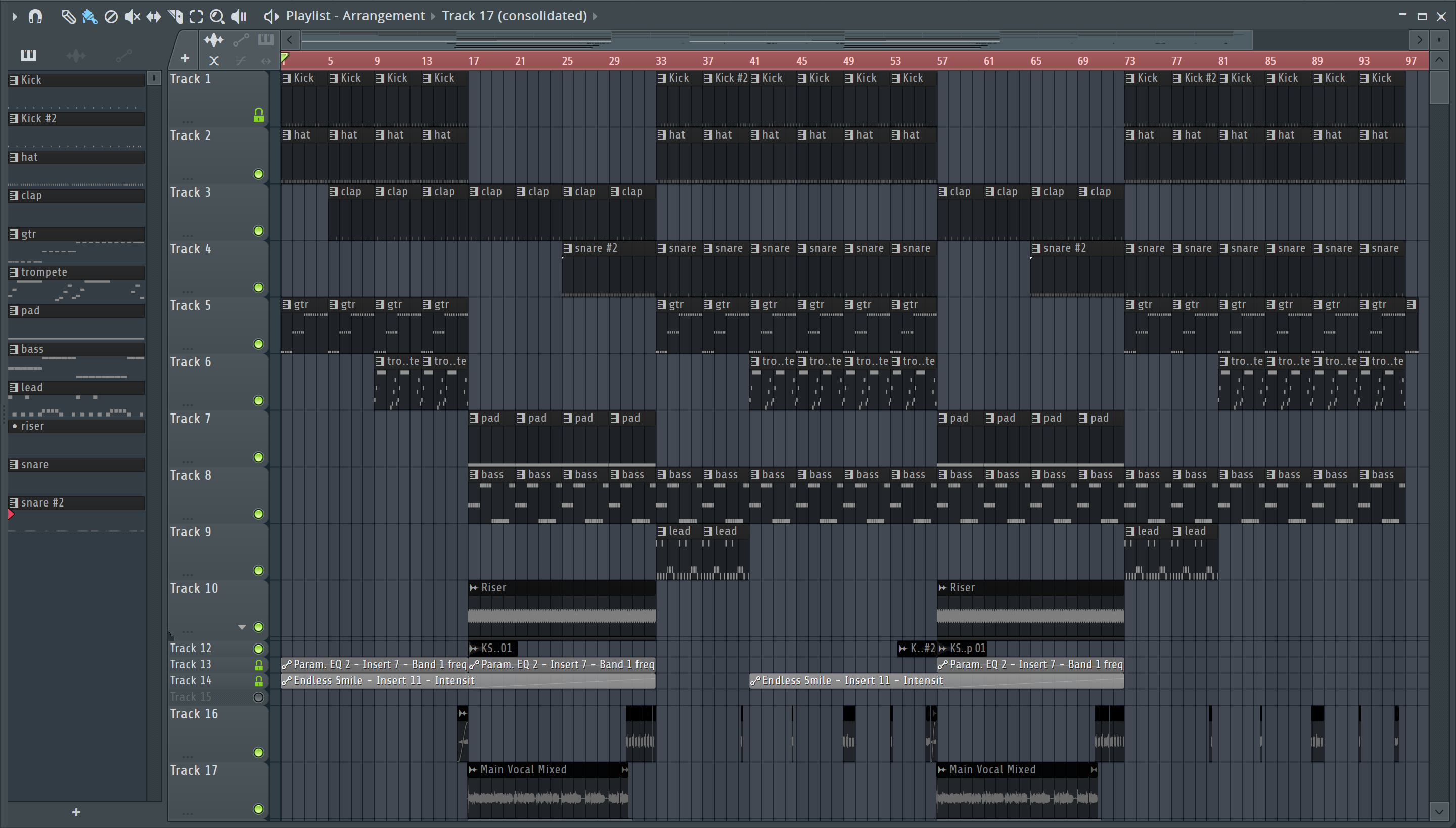The height and width of the screenshot is (828, 1456).
Task: Unmute Track 15 with its grey dot
Action: [x=258, y=697]
